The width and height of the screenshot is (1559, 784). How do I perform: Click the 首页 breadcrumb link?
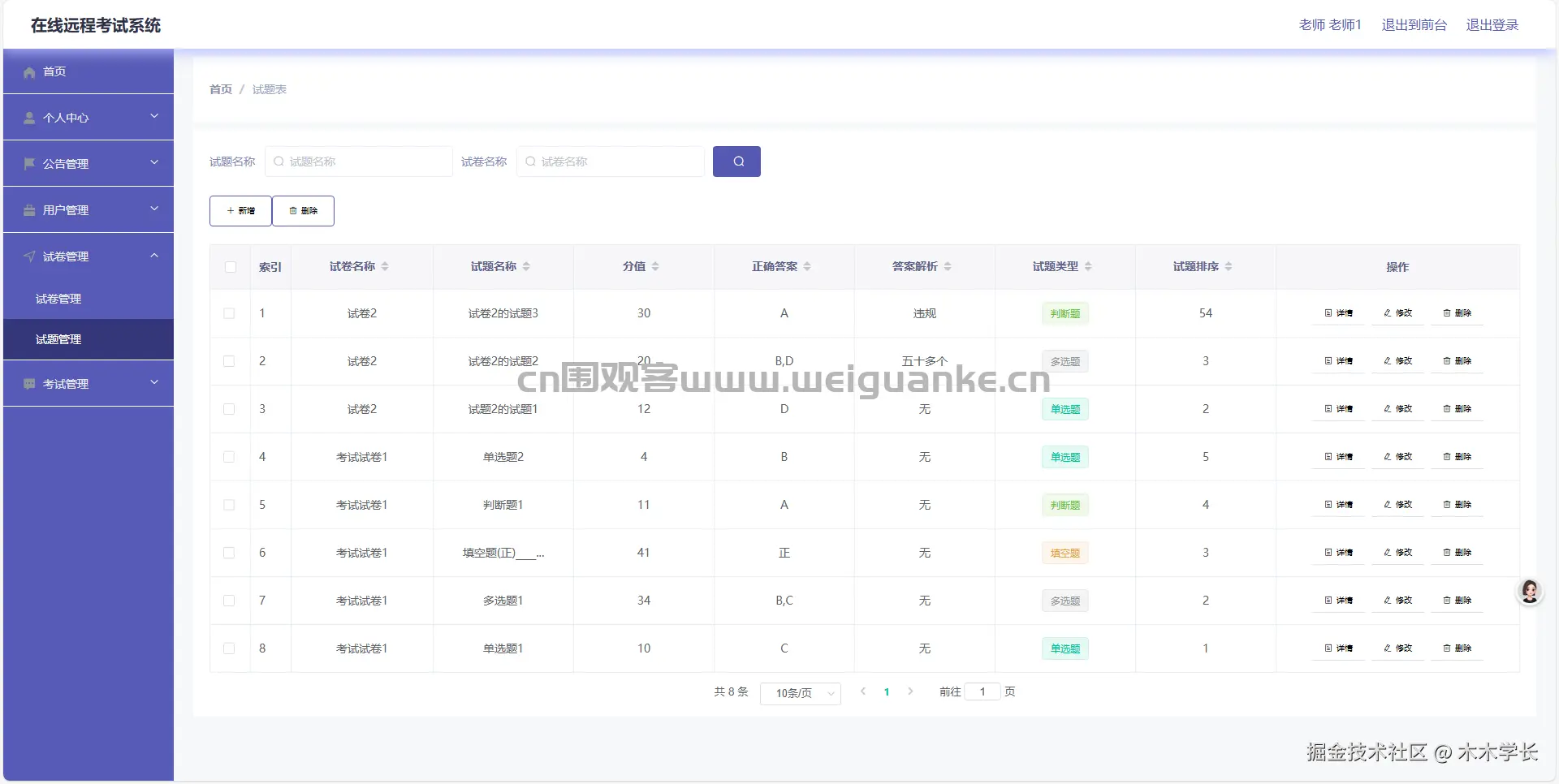(221, 89)
